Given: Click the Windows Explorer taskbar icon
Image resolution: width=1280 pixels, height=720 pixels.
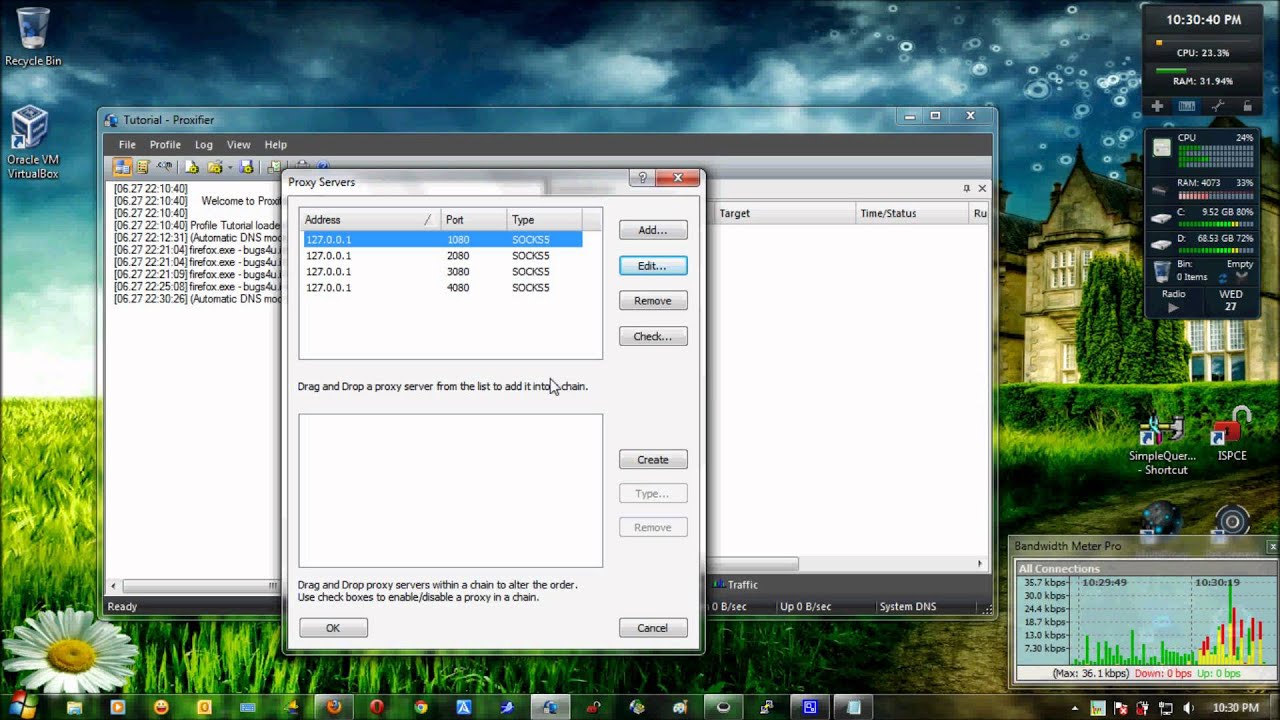Looking at the screenshot, I should point(74,707).
